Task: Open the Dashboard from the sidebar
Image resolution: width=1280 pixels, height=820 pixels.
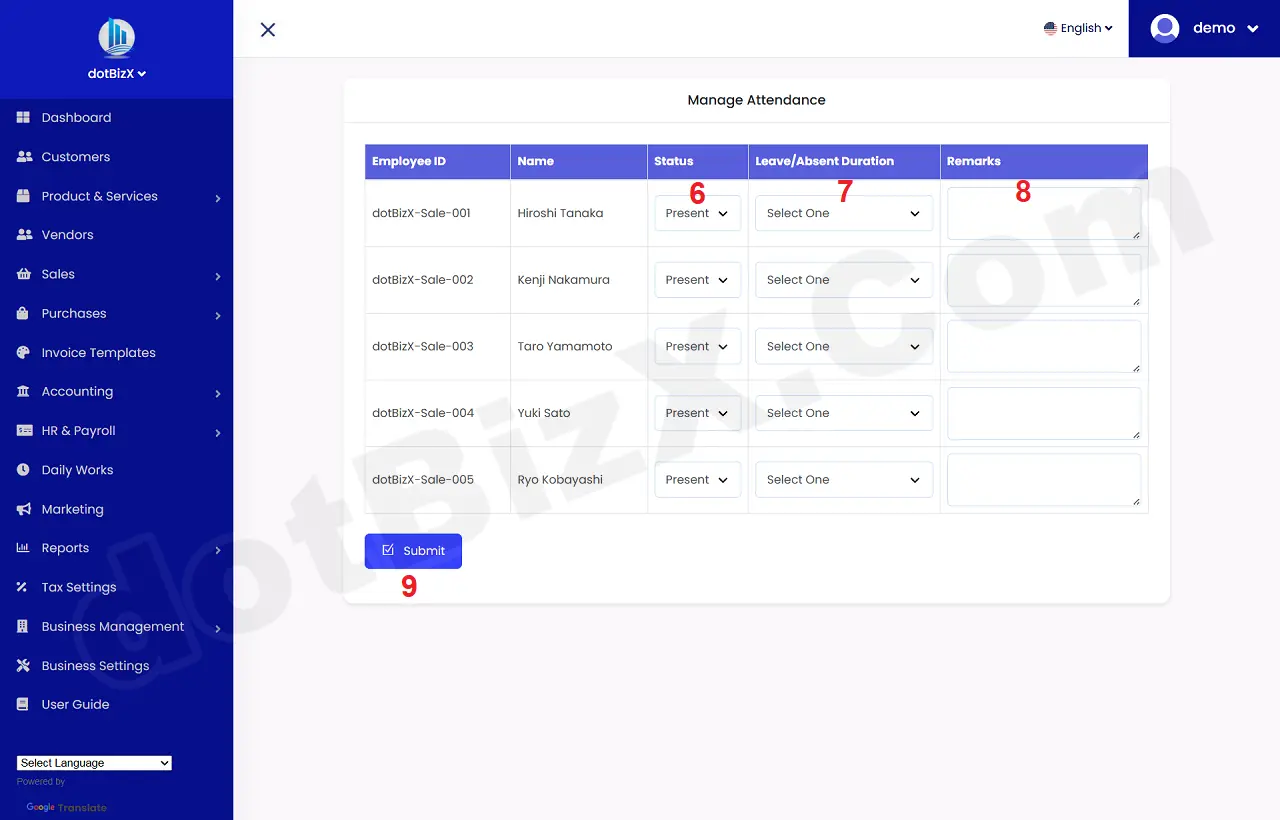Action: tap(23, 117)
